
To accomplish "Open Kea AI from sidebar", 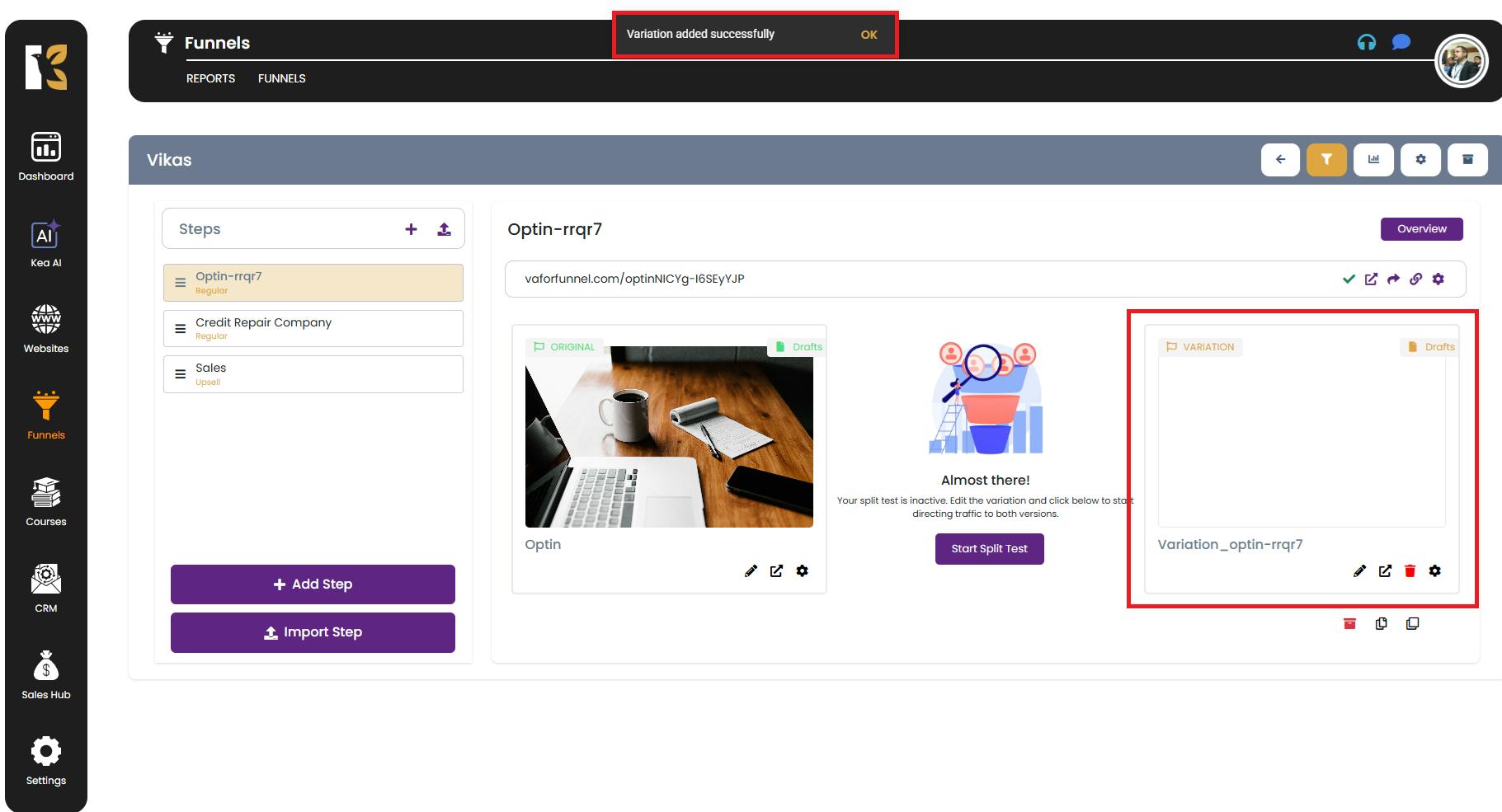I will pos(46,245).
